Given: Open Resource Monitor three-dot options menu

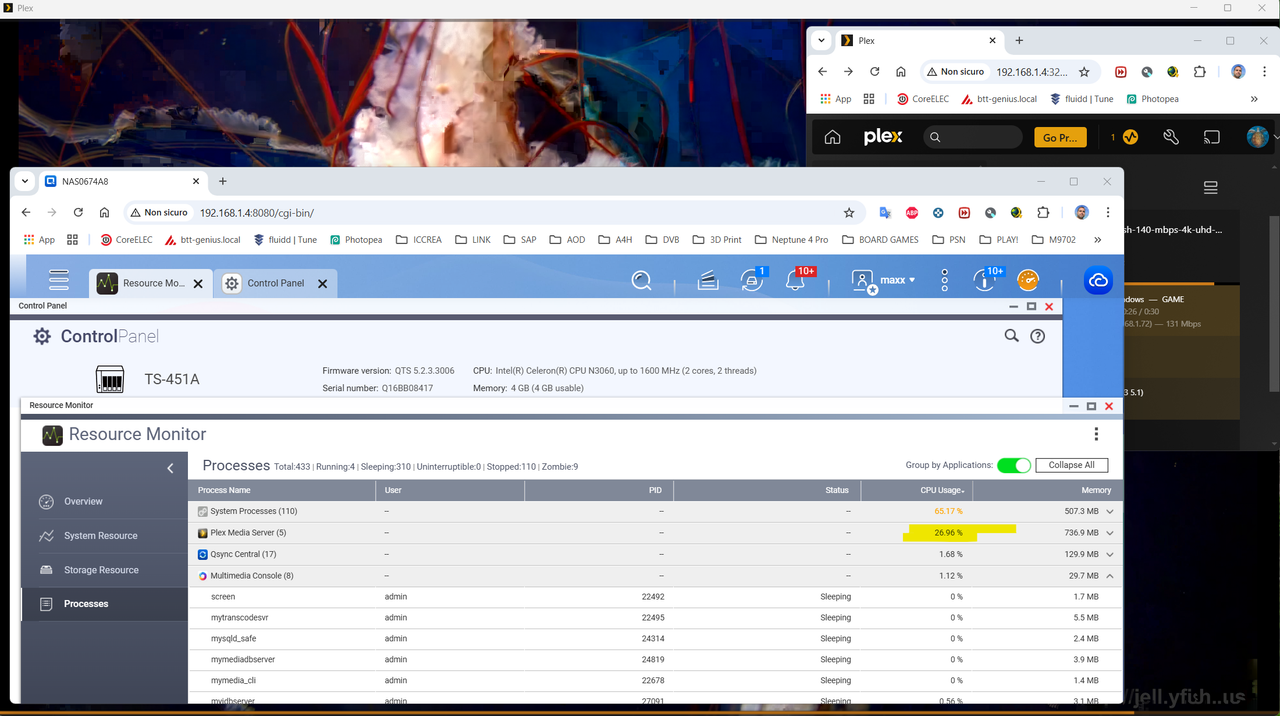Looking at the screenshot, I should [x=1096, y=434].
